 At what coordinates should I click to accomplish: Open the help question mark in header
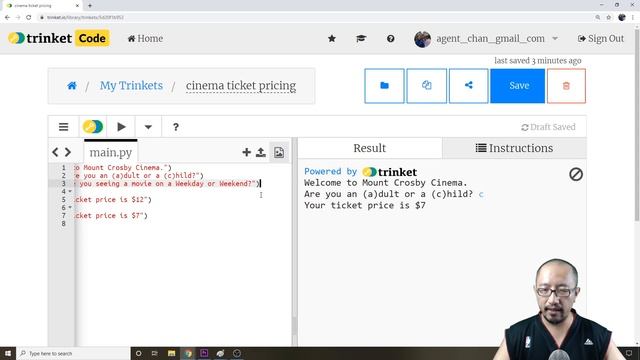[391, 38]
